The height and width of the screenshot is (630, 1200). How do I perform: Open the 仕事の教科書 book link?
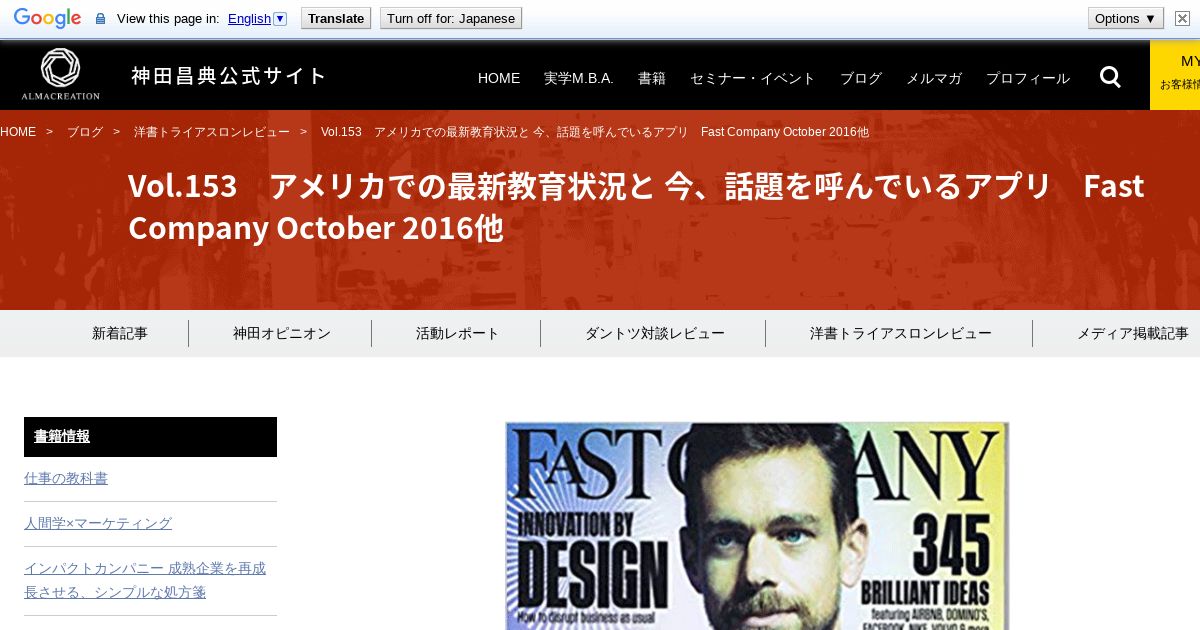tap(66, 479)
